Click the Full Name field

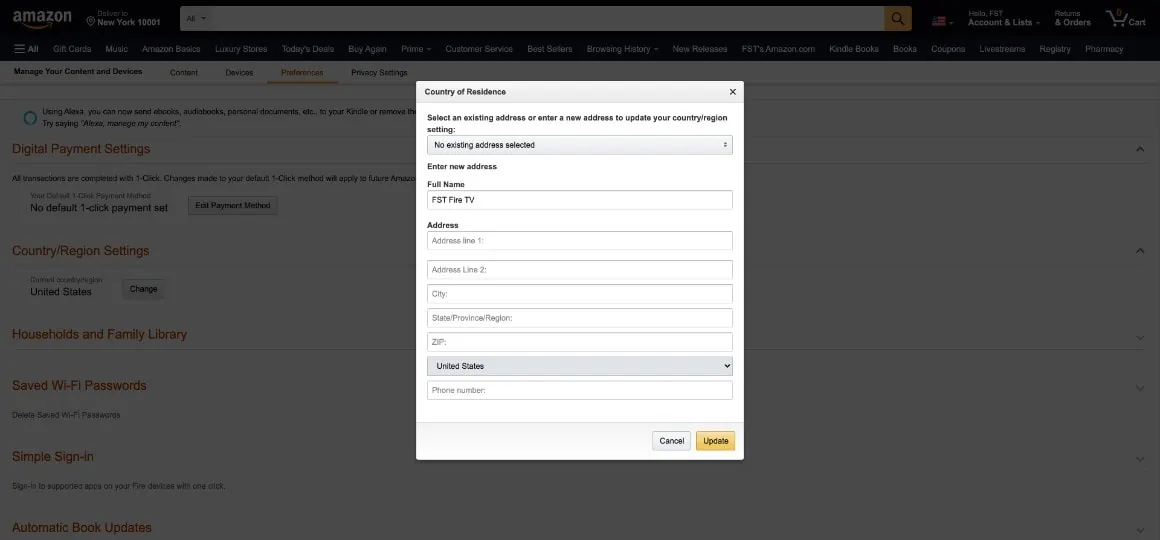tap(579, 200)
